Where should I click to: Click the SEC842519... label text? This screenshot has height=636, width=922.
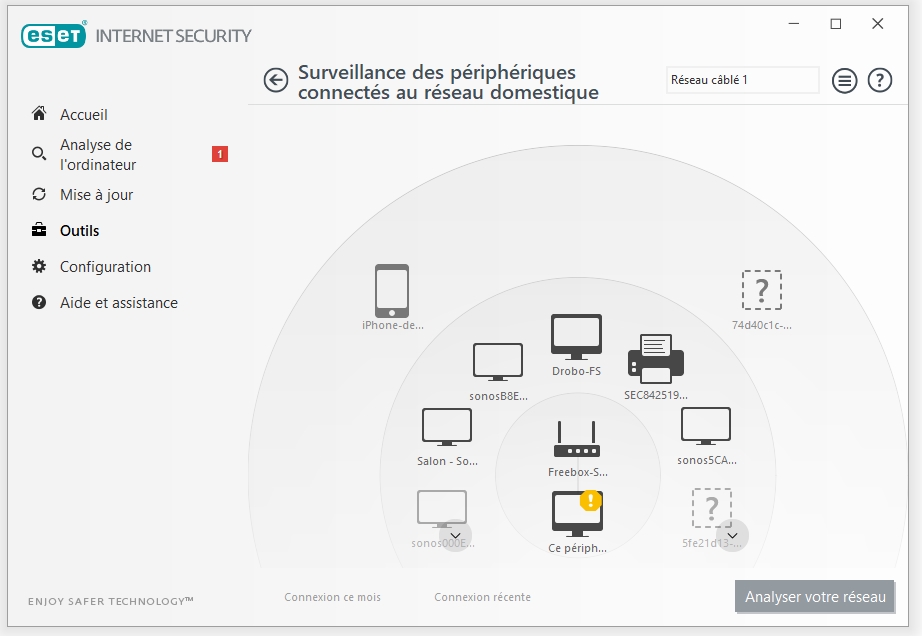coord(656,395)
